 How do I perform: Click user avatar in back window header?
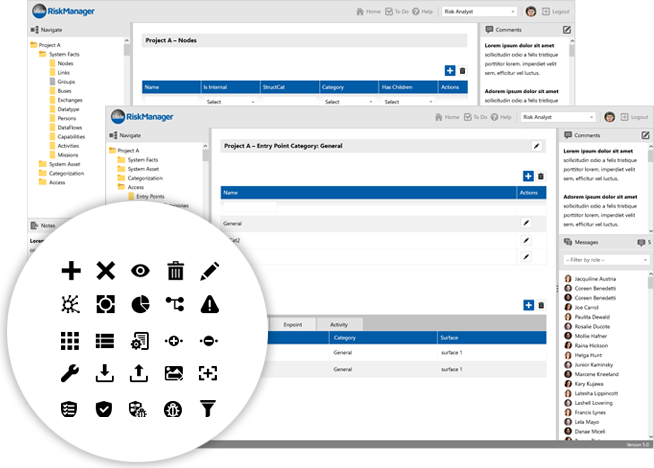click(531, 11)
